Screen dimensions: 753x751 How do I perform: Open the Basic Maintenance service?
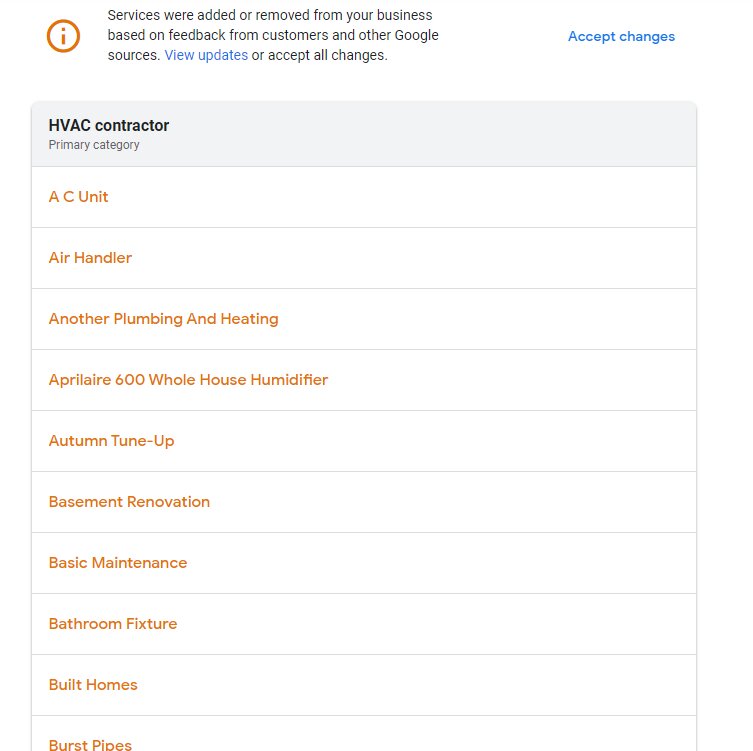(118, 563)
